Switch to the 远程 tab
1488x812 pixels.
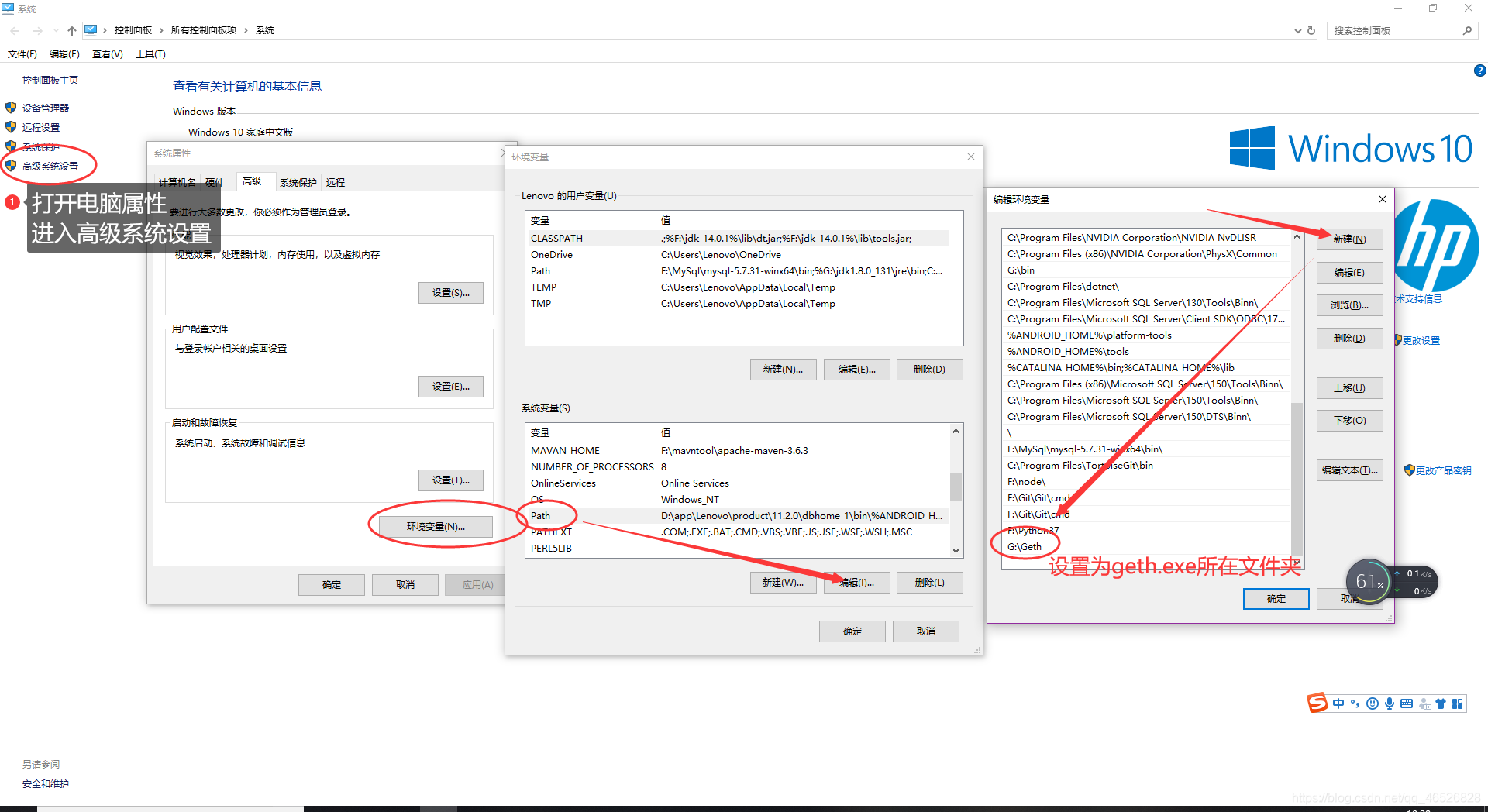336,183
